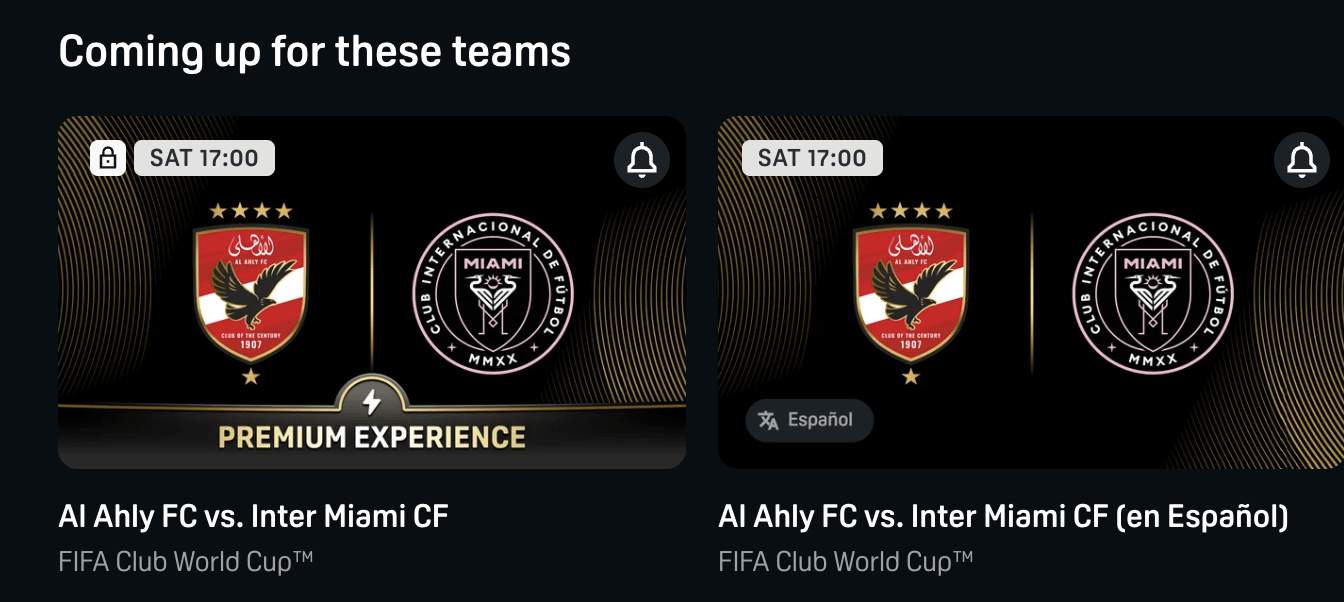Select the Coming up for these teams section header
1344x602 pixels.
(315, 49)
